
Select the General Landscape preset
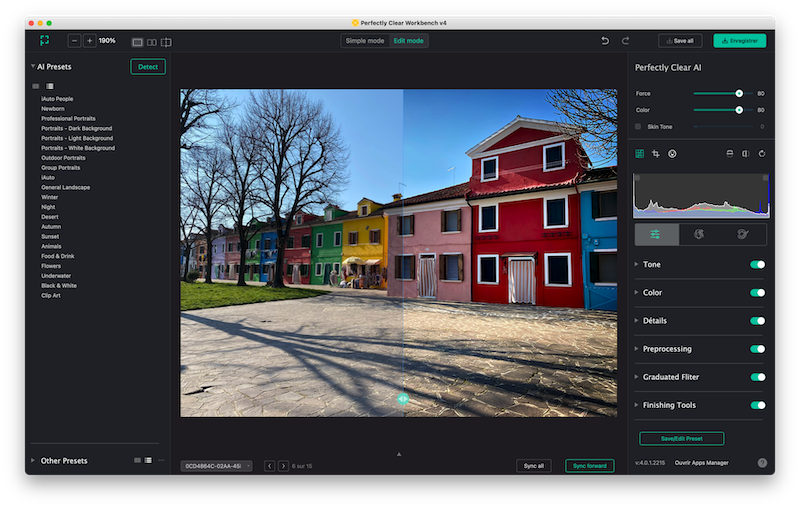tap(65, 187)
